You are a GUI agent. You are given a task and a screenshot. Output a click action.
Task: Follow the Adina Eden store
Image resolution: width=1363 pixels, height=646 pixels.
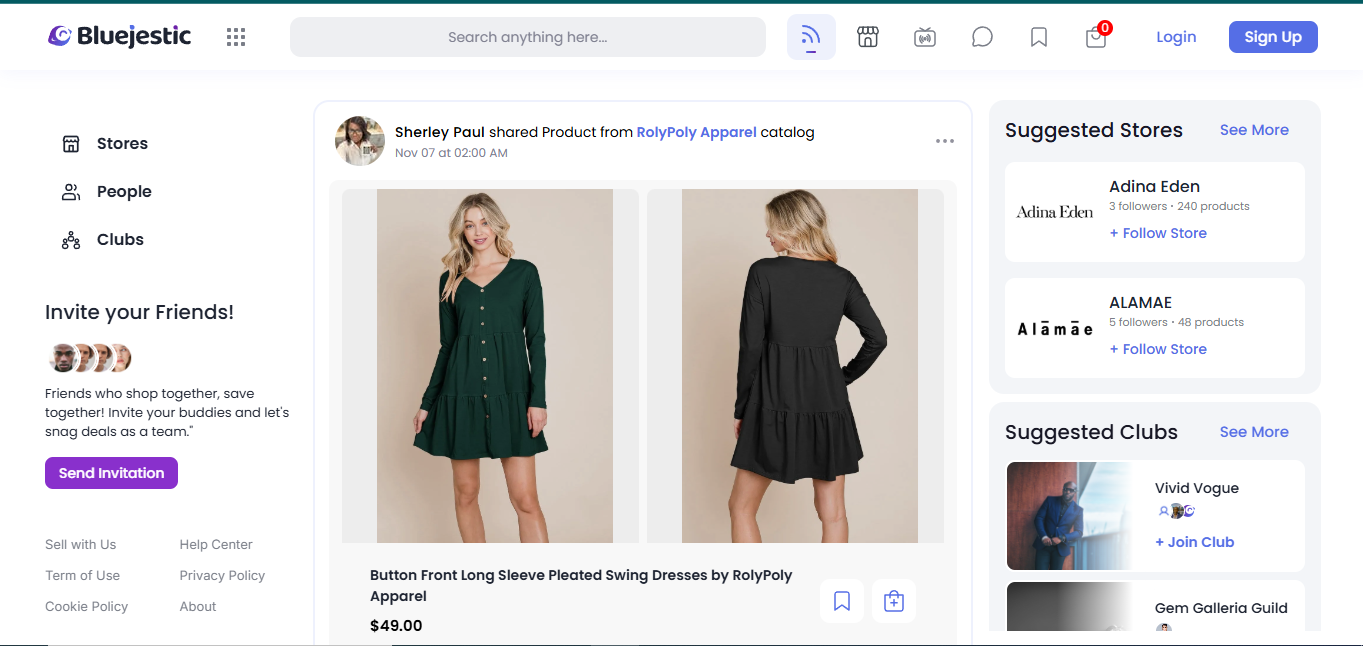[1158, 233]
